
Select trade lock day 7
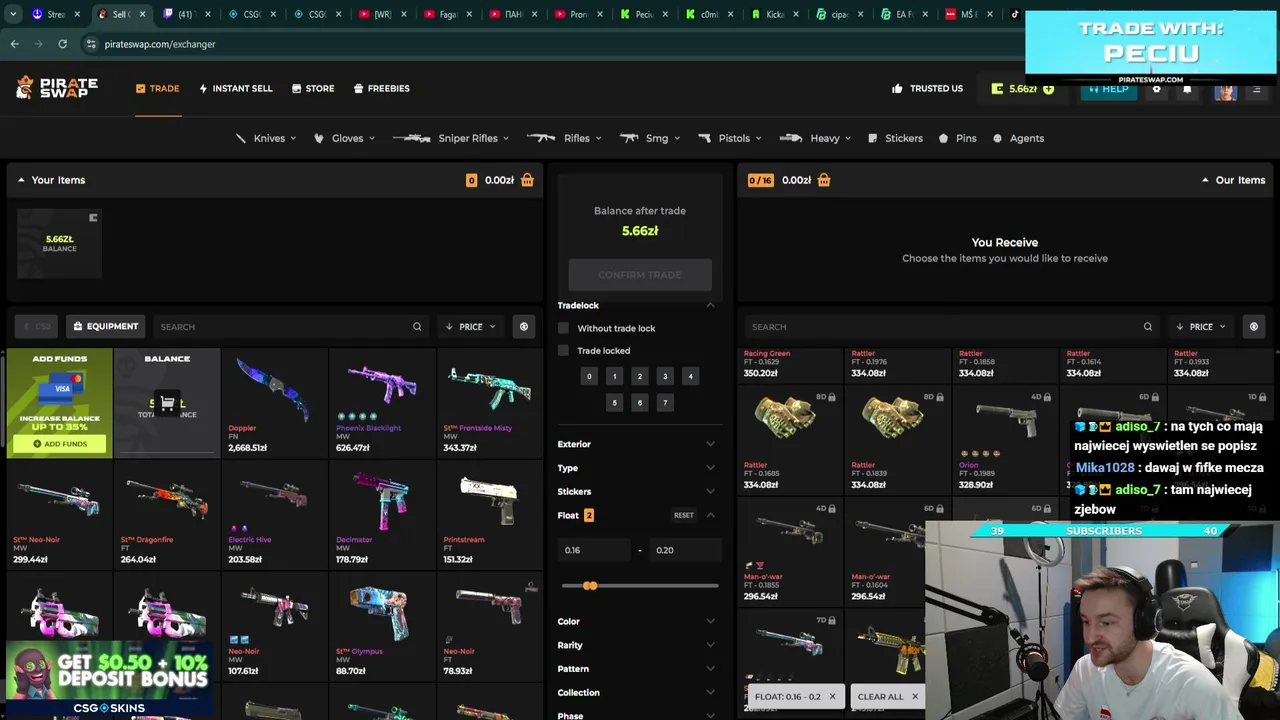[x=665, y=402]
